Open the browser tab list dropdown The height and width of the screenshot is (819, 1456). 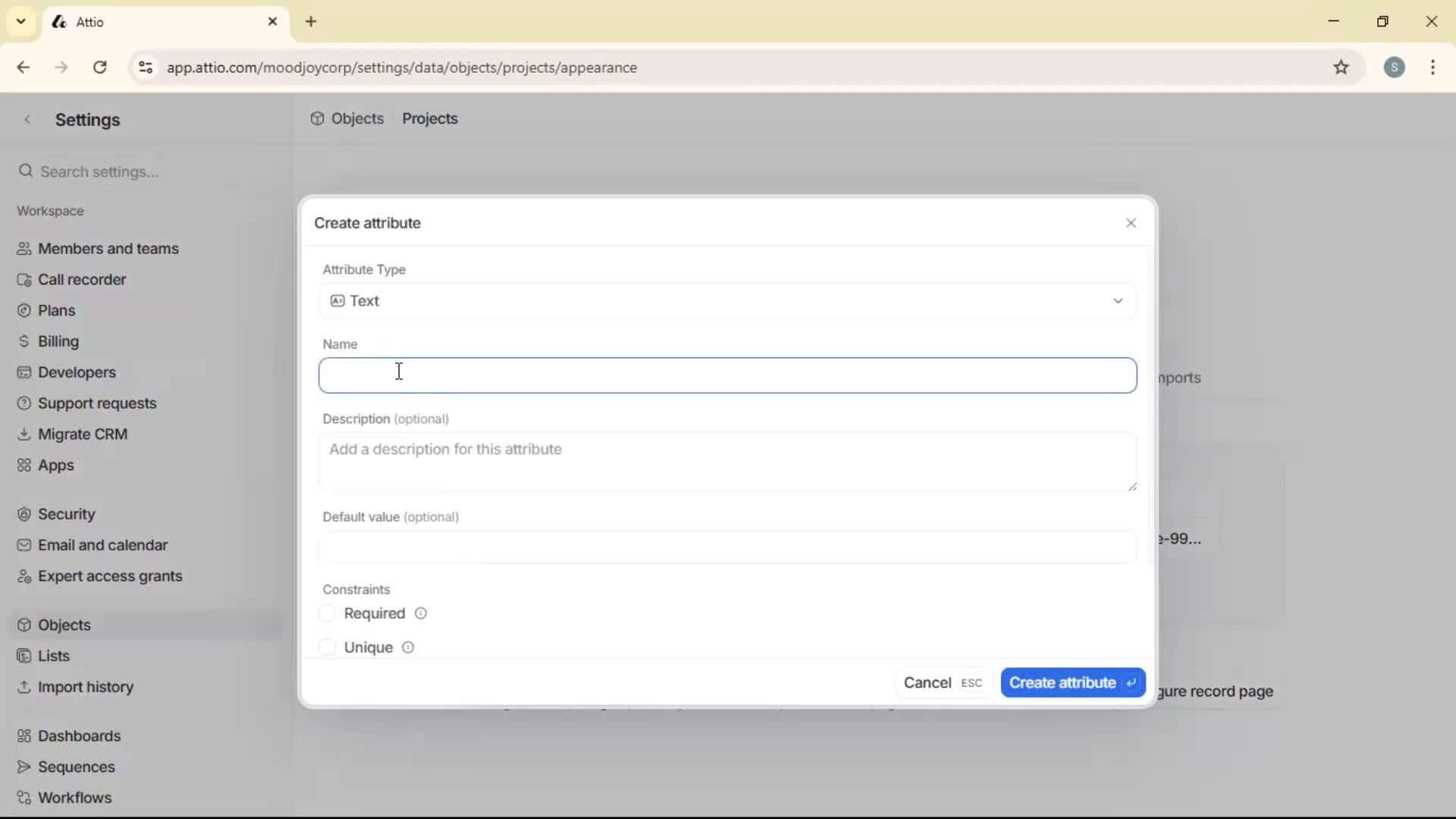coord(20,21)
